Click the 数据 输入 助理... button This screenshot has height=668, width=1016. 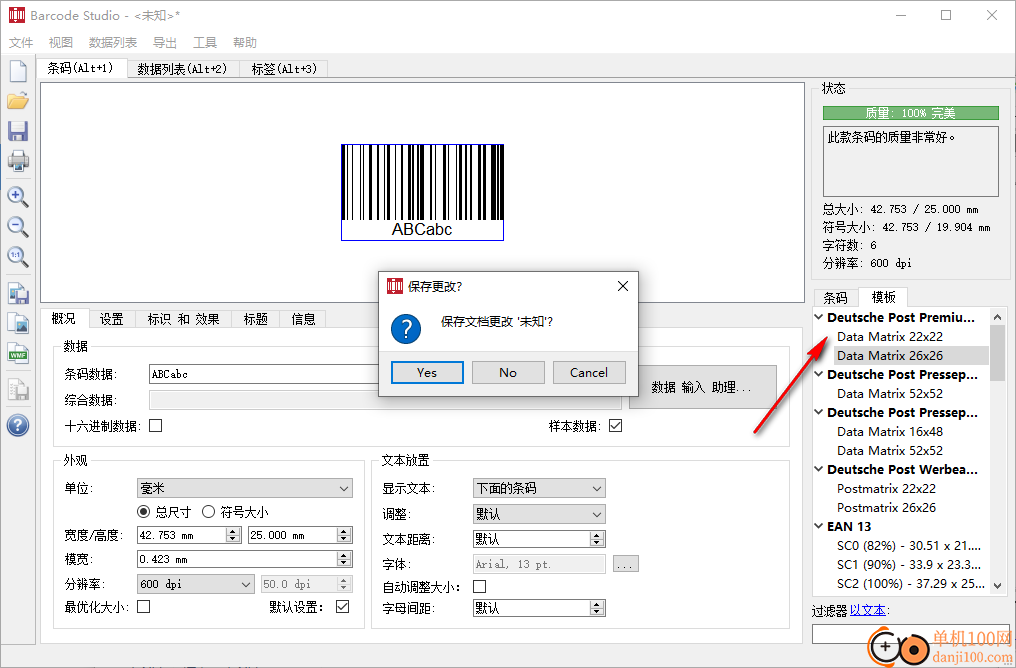tap(702, 387)
